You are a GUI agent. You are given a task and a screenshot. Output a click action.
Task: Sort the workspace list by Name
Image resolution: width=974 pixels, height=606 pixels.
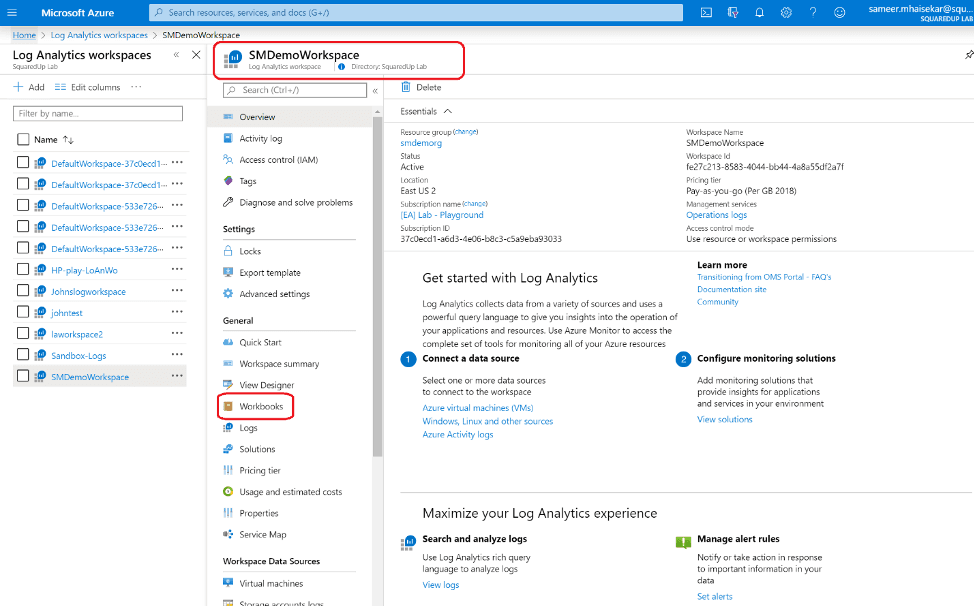coord(68,140)
